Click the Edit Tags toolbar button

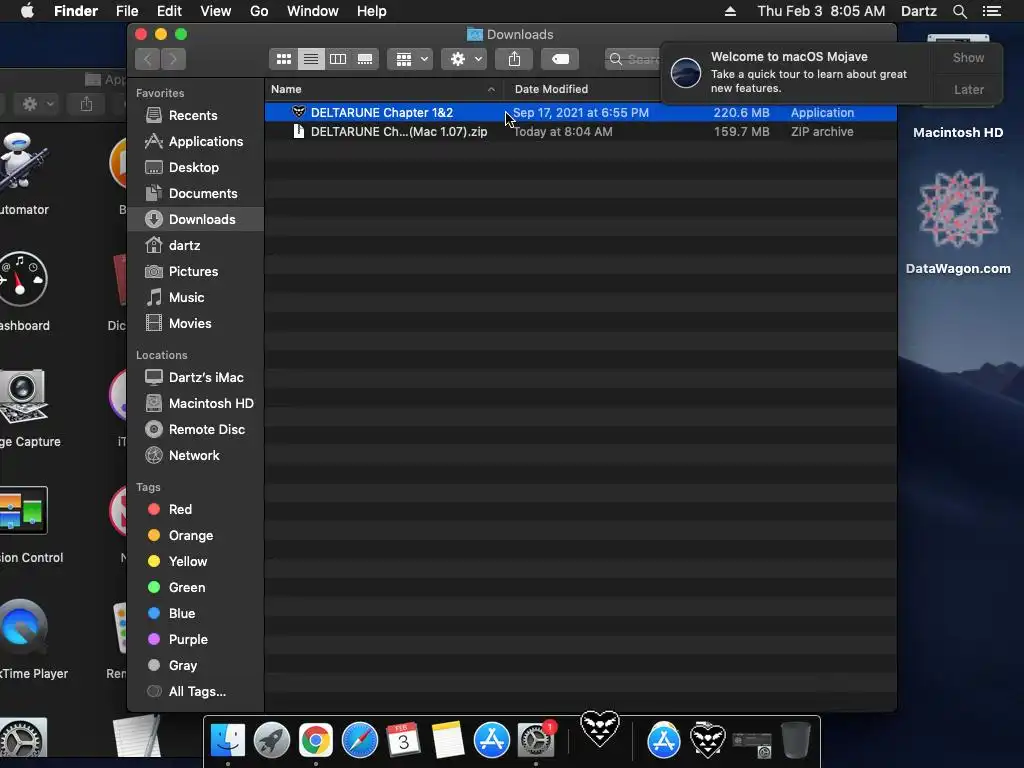click(x=560, y=59)
